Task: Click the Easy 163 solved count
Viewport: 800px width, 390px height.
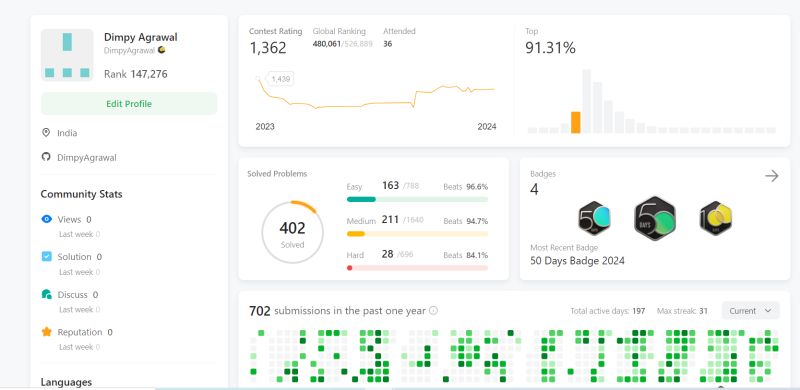Action: pos(390,185)
